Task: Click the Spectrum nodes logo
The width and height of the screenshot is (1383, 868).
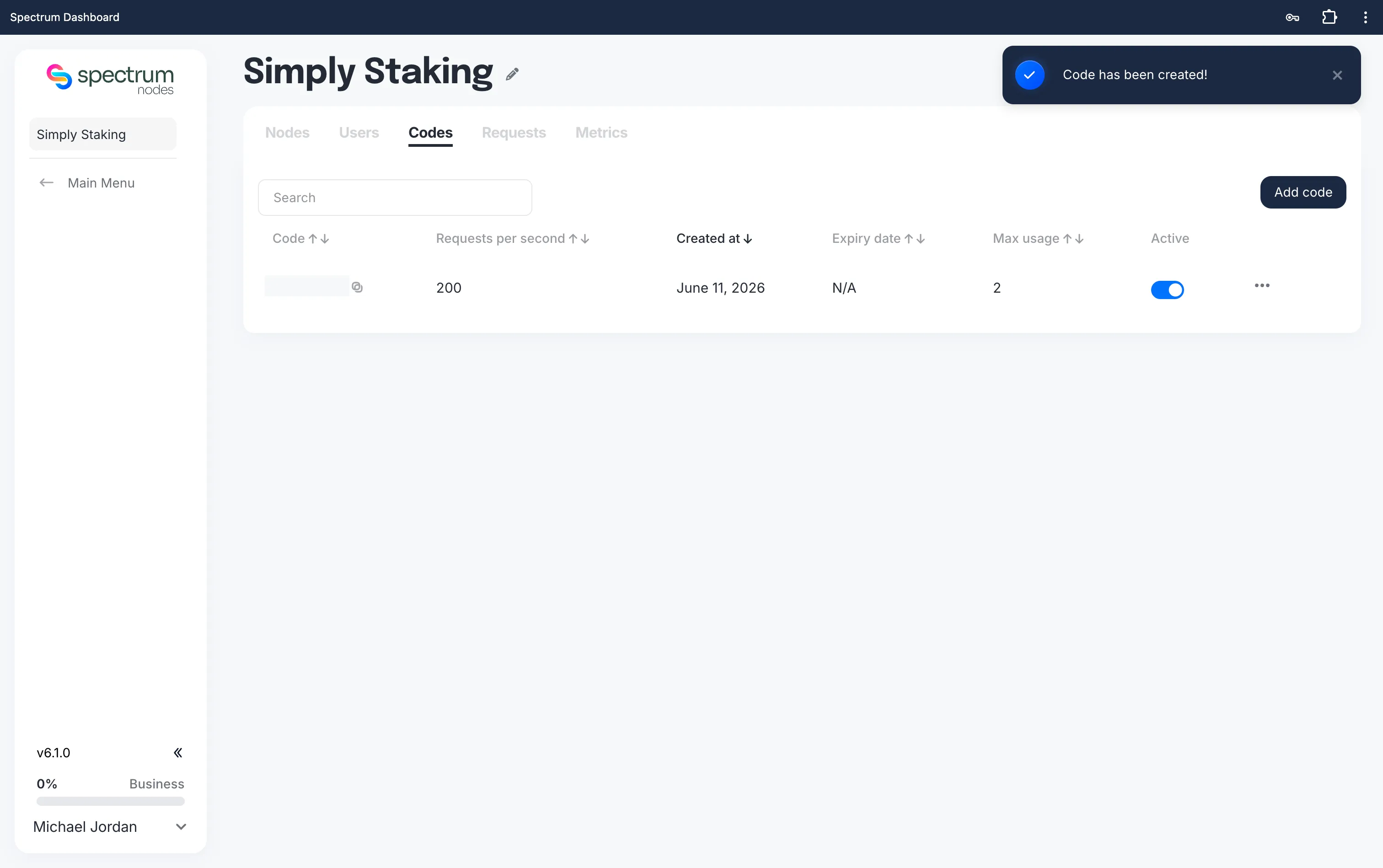Action: pyautogui.click(x=110, y=79)
